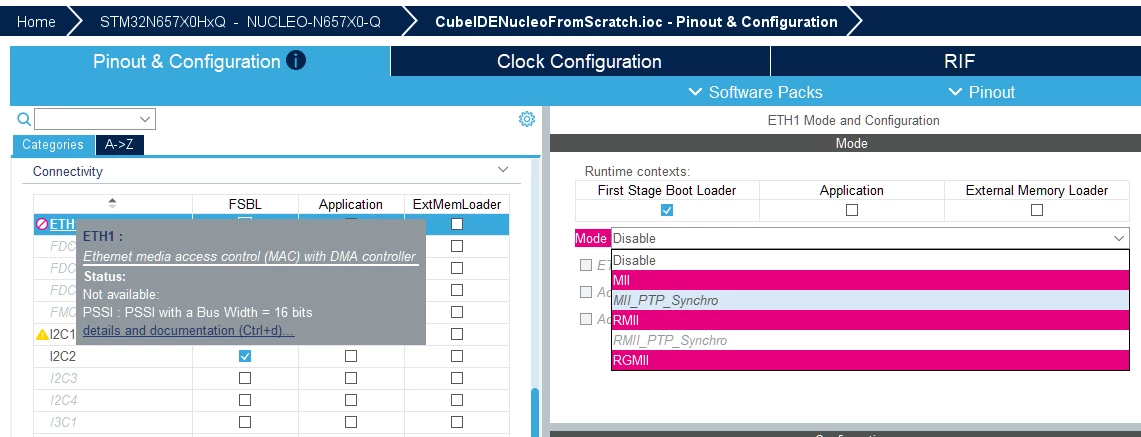Image resolution: width=1141 pixels, height=437 pixels.
Task: Click the ExtMemLoader column header
Action: click(x=456, y=204)
